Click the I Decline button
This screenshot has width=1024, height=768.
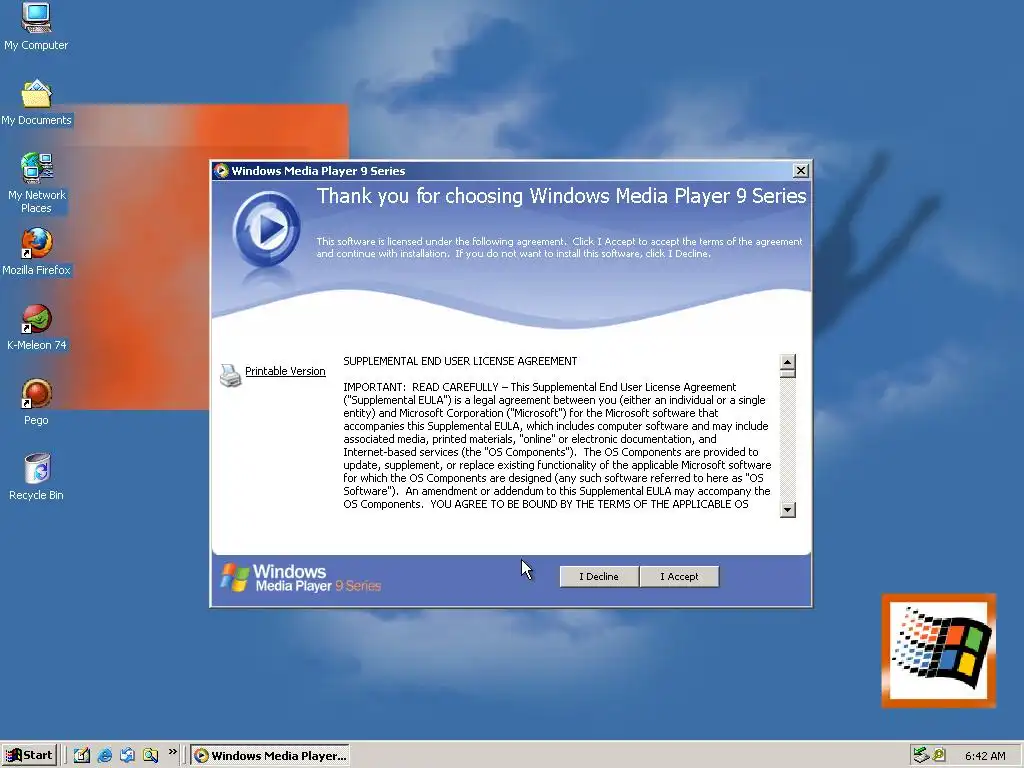point(599,577)
